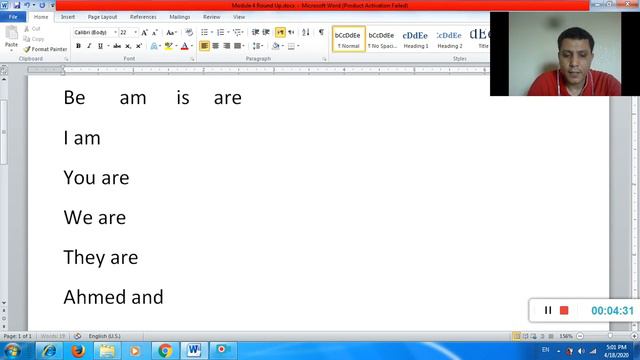
Task: Click the Save icon in quick access toolbar
Action: [x=17, y=5]
